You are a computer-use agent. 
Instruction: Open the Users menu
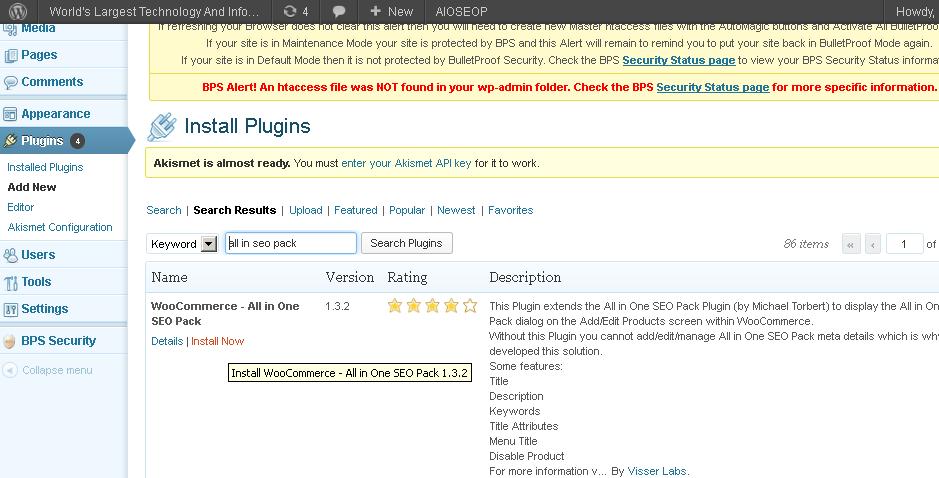[38, 255]
